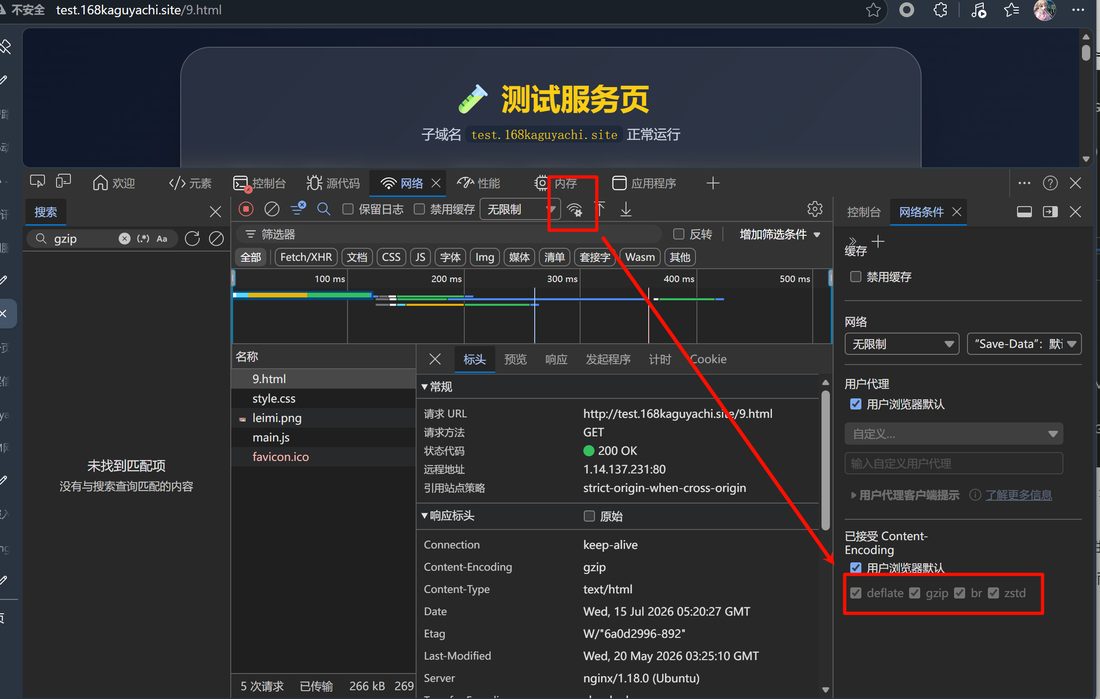Open network conditions wifi-gear icon

click(575, 209)
